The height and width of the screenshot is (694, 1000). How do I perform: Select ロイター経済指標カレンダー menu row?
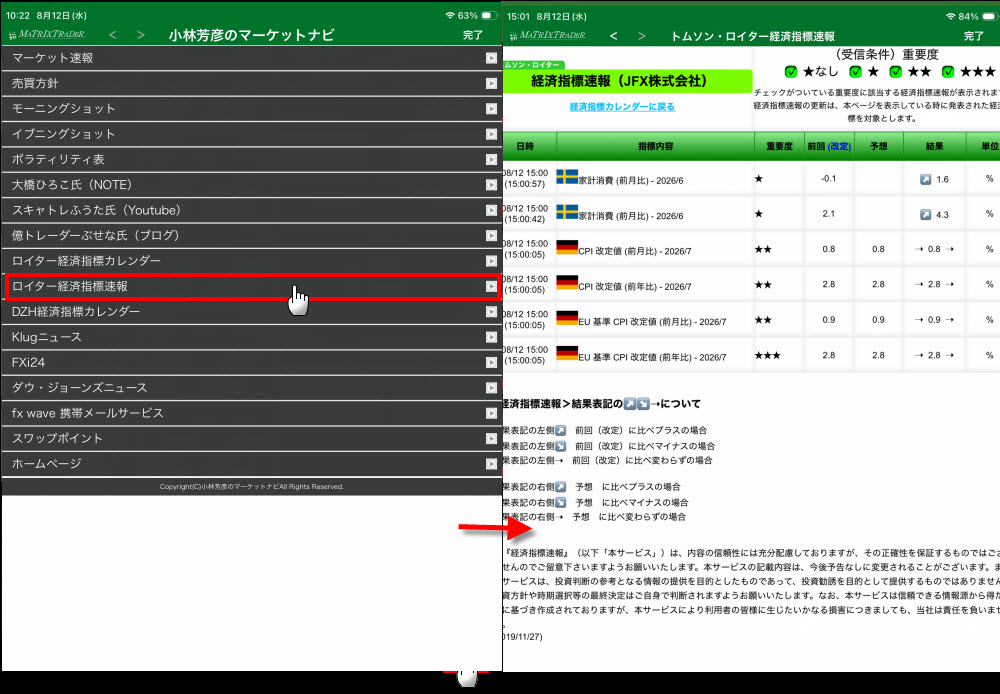click(251, 261)
